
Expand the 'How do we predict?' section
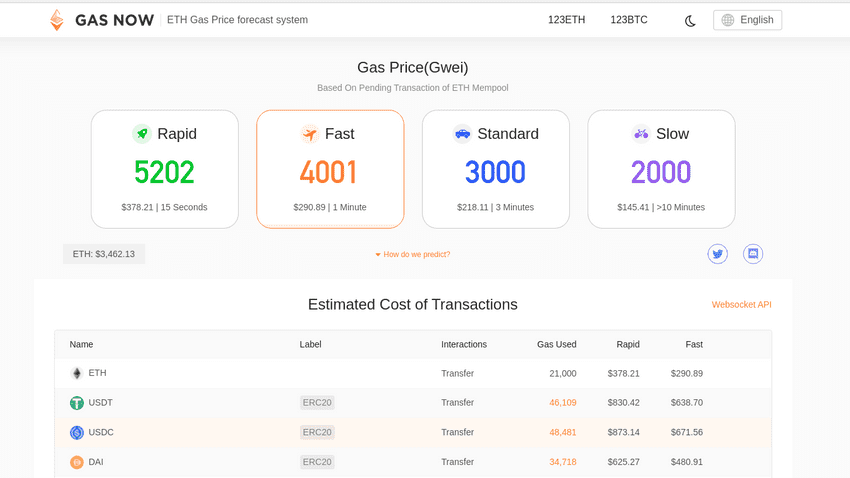[413, 254]
